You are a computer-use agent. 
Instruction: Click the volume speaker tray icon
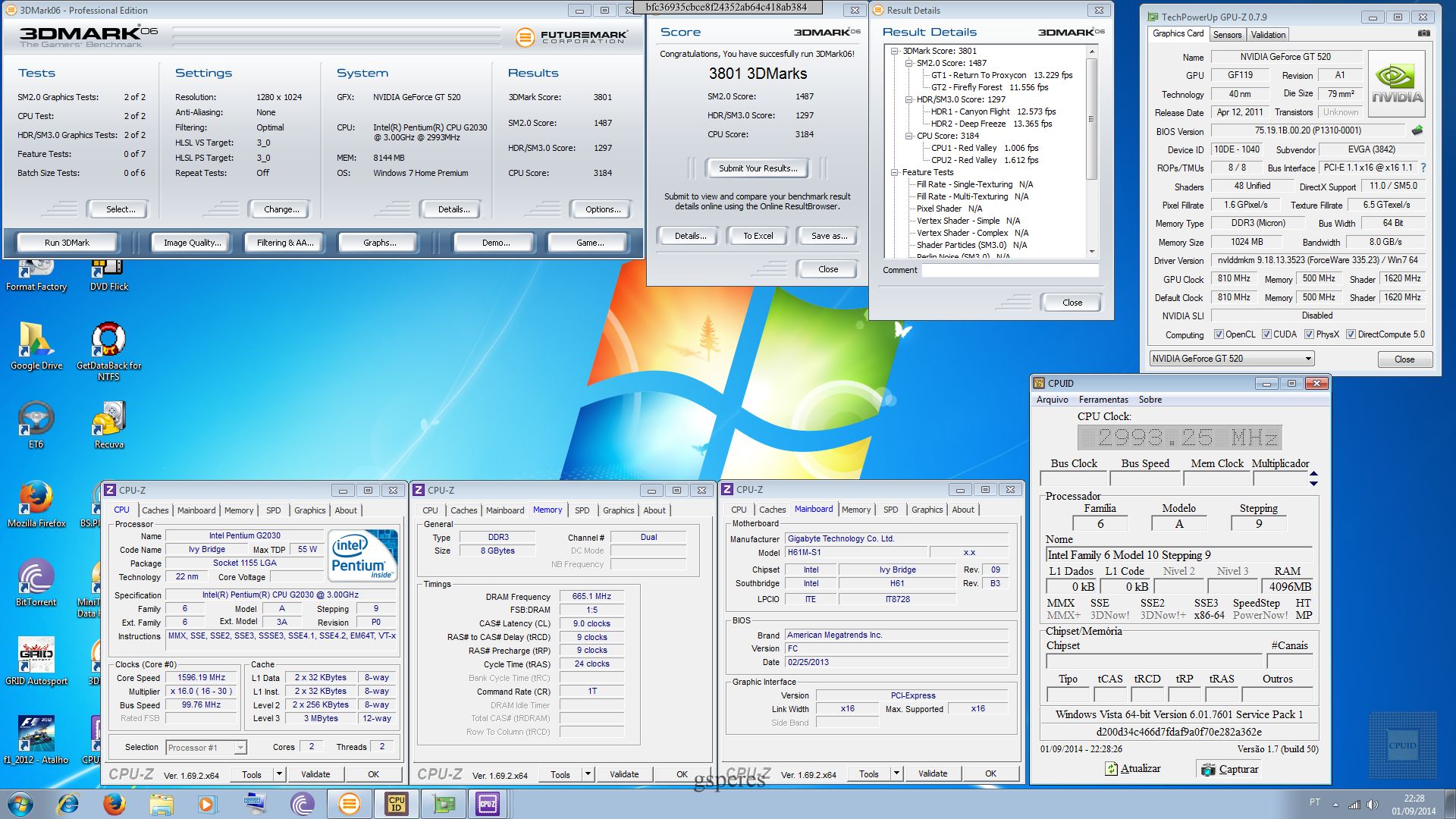[1372, 804]
